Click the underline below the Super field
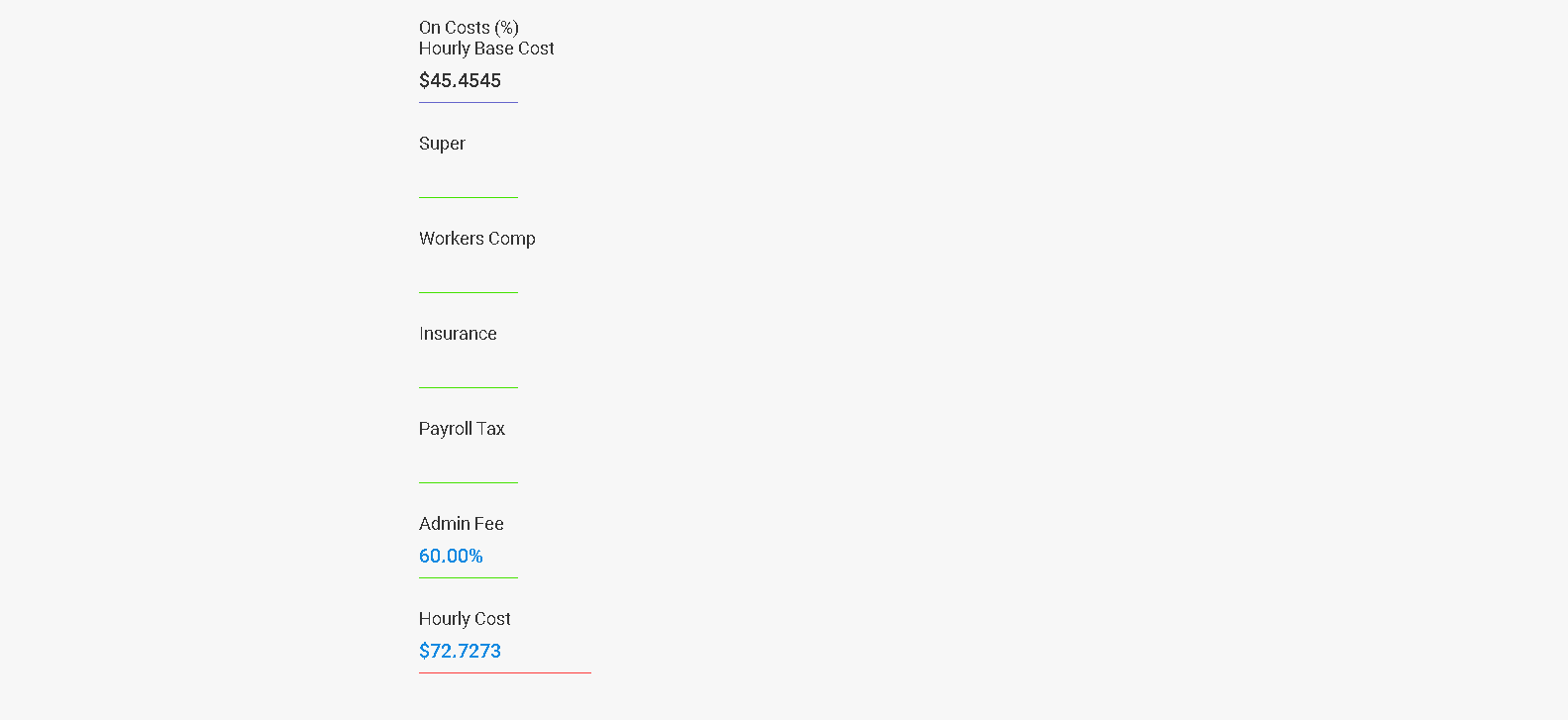Screen dimensions: 1568x720 coord(468,197)
